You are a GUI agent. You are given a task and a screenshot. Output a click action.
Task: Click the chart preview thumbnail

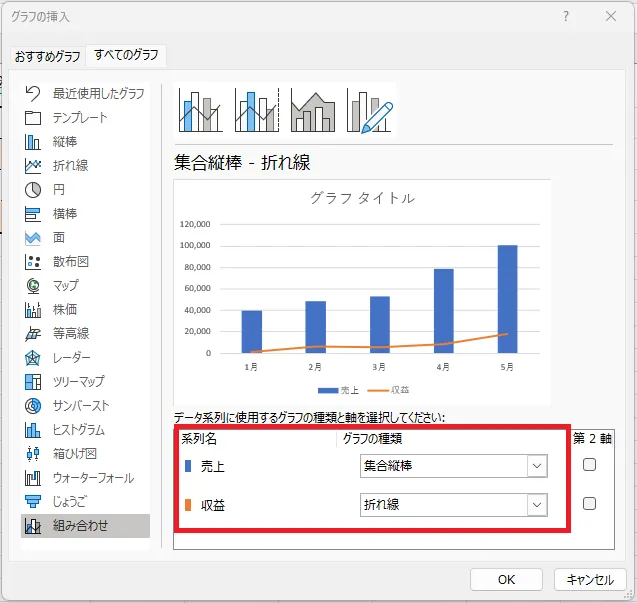click(362, 292)
